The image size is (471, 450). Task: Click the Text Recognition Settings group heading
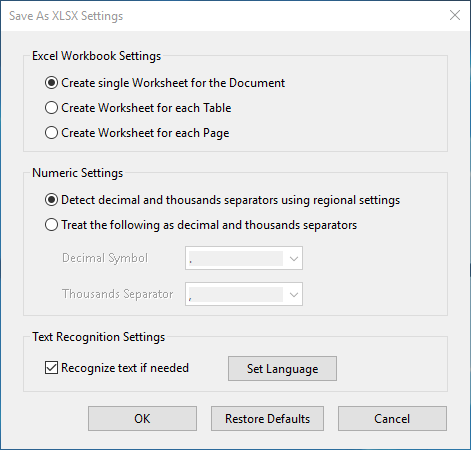pyautogui.click(x=99, y=337)
